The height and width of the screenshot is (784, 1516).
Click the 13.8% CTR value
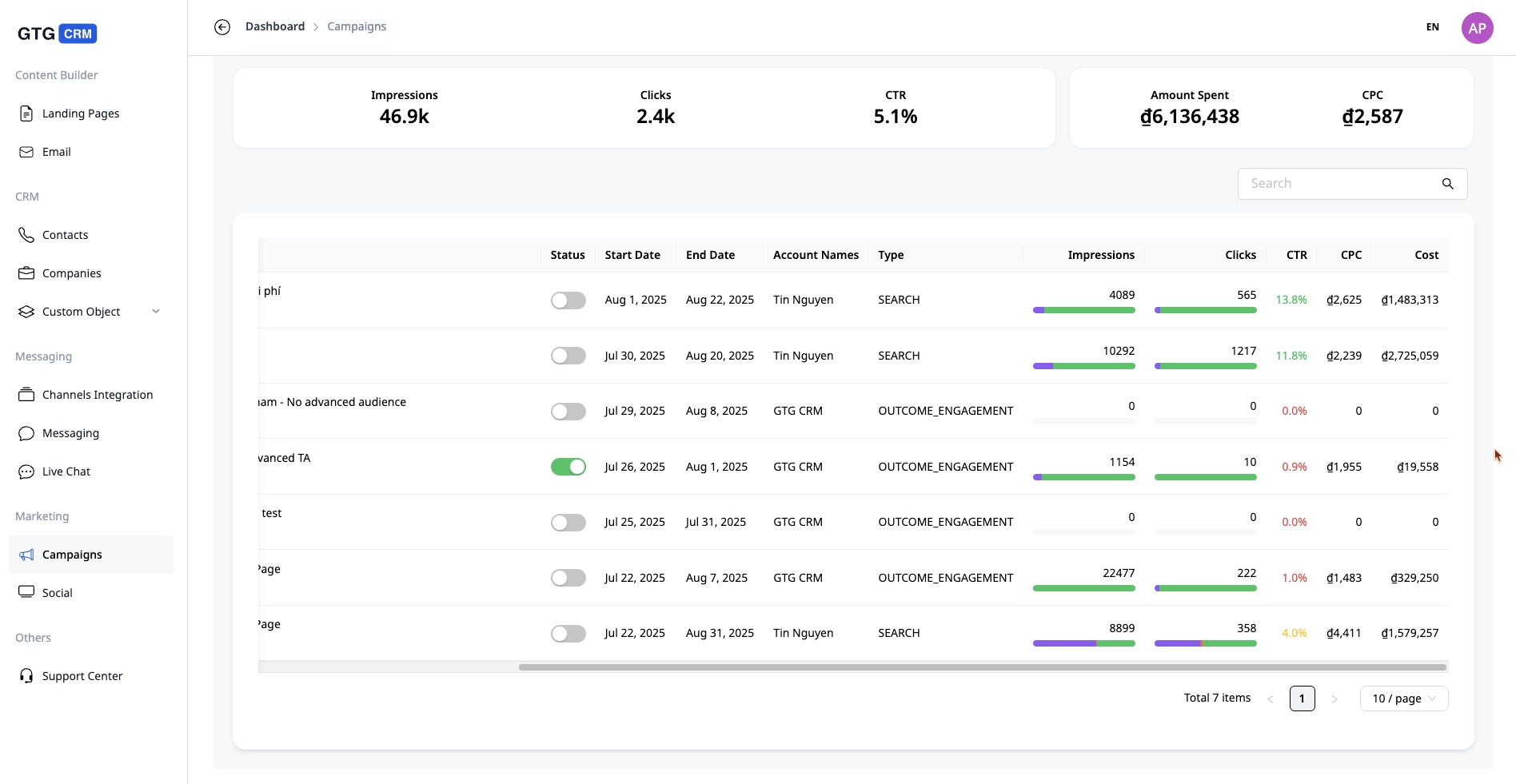point(1291,300)
